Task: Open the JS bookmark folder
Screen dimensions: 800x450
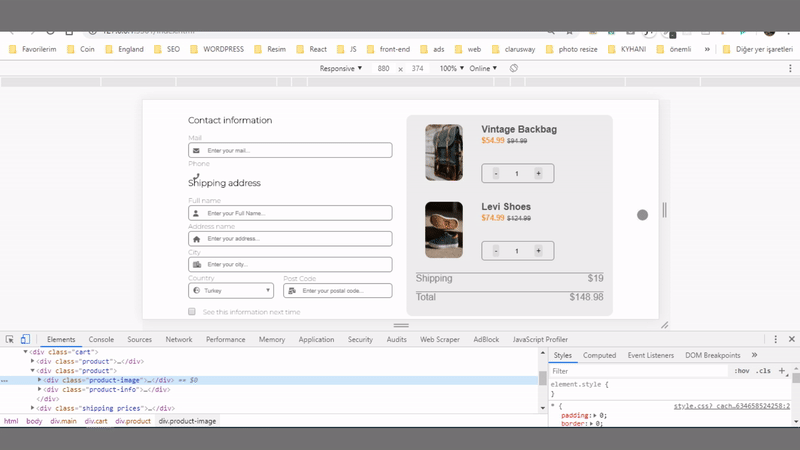Action: [x=347, y=49]
